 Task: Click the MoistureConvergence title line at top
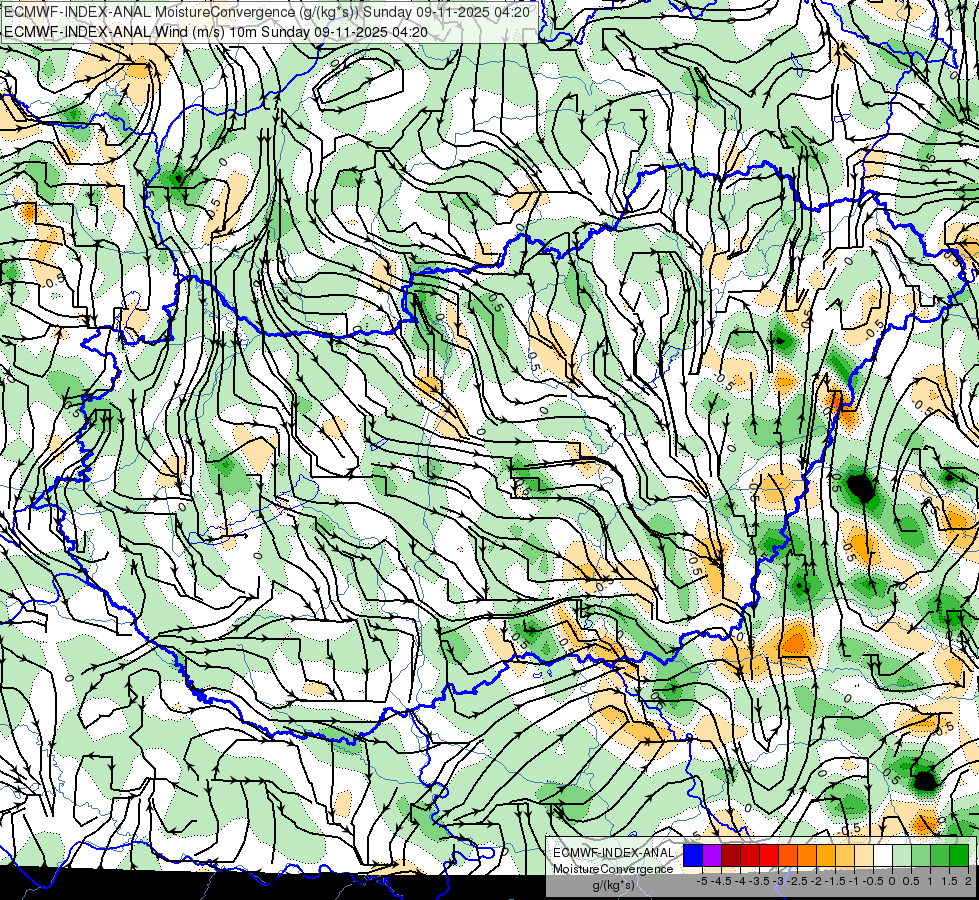point(267,12)
